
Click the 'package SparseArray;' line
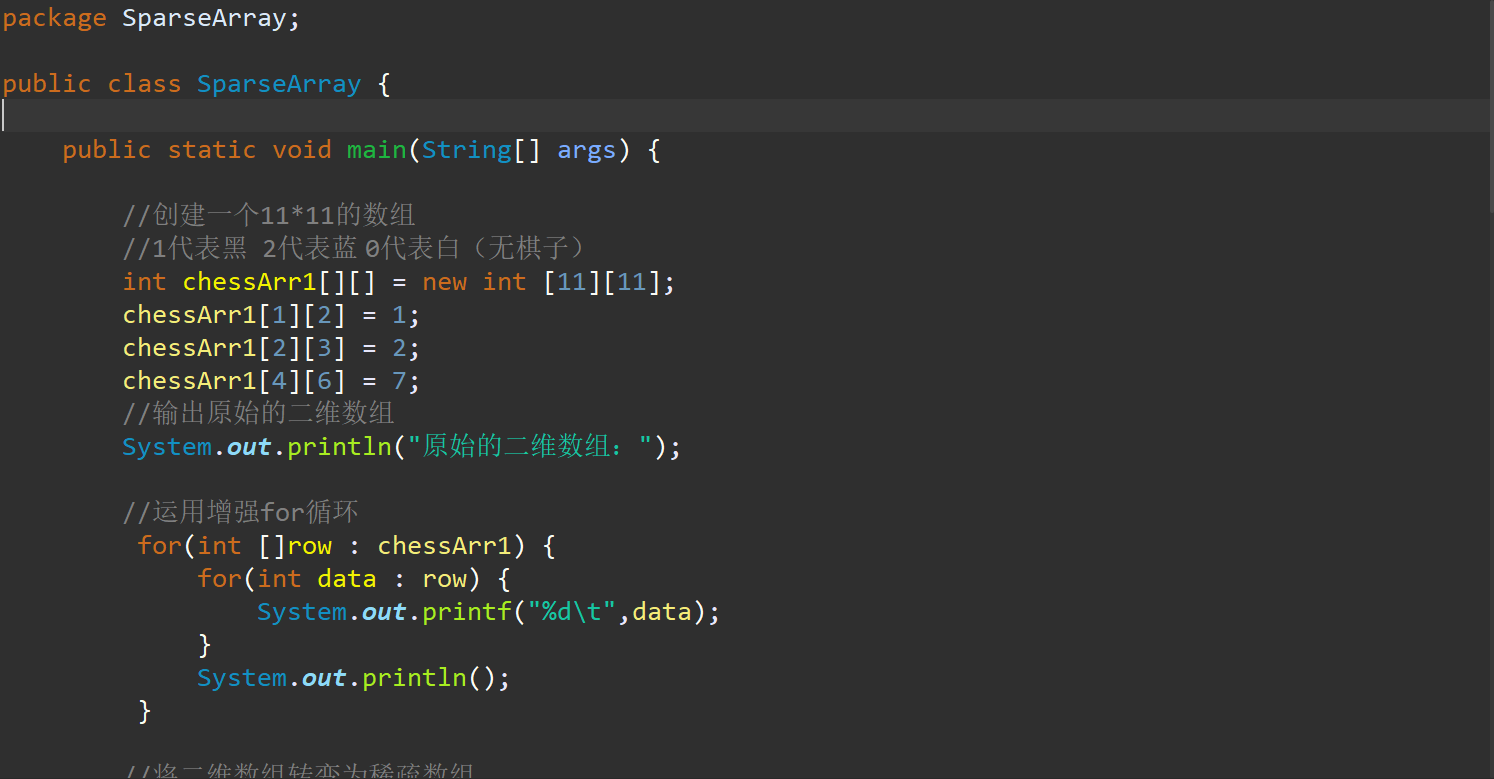[x=151, y=18]
